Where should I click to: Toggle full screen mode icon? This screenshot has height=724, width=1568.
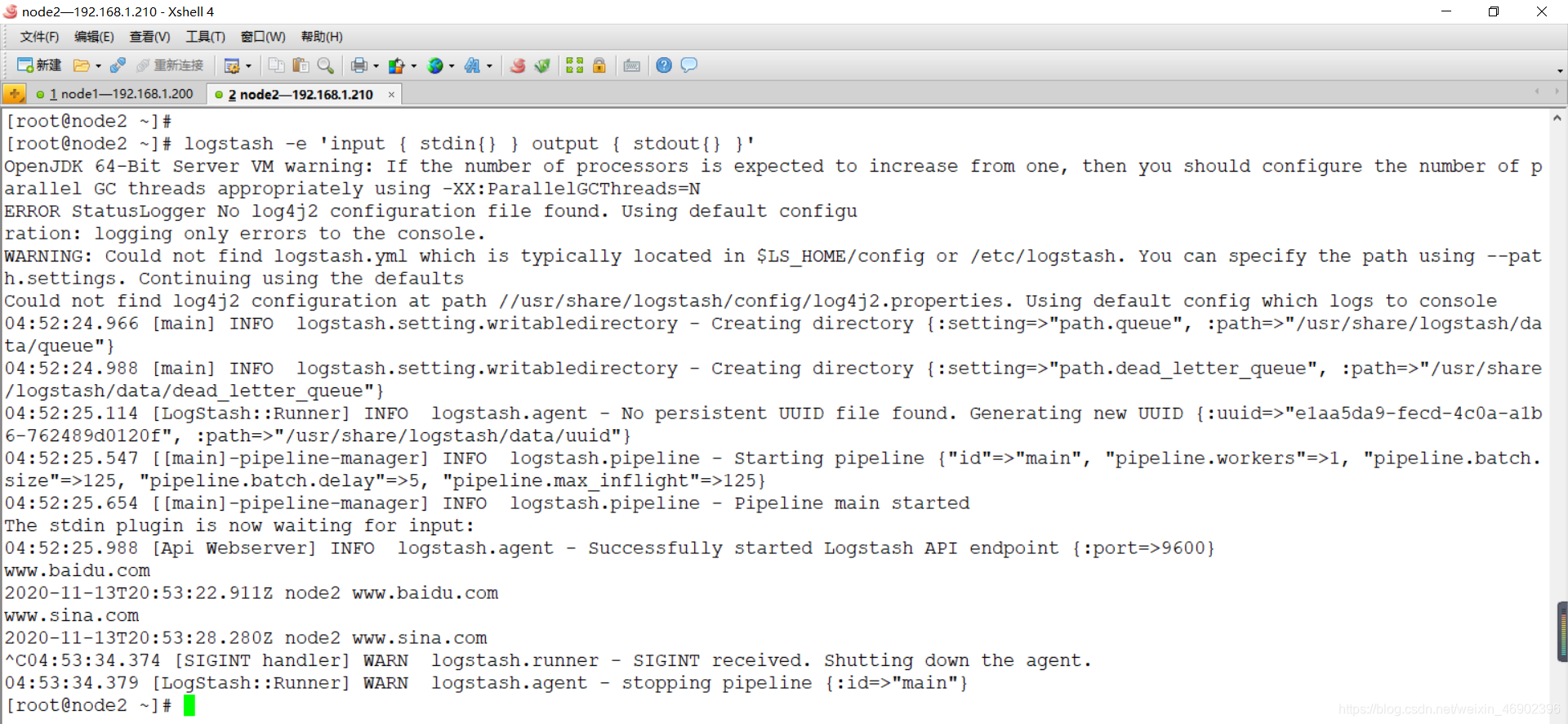(575, 65)
